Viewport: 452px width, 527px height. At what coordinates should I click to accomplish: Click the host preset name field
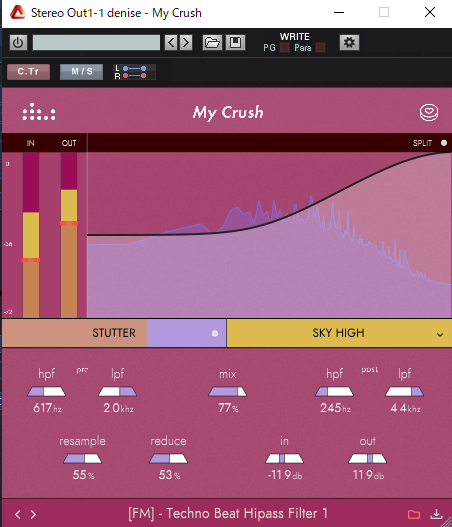(x=96, y=43)
